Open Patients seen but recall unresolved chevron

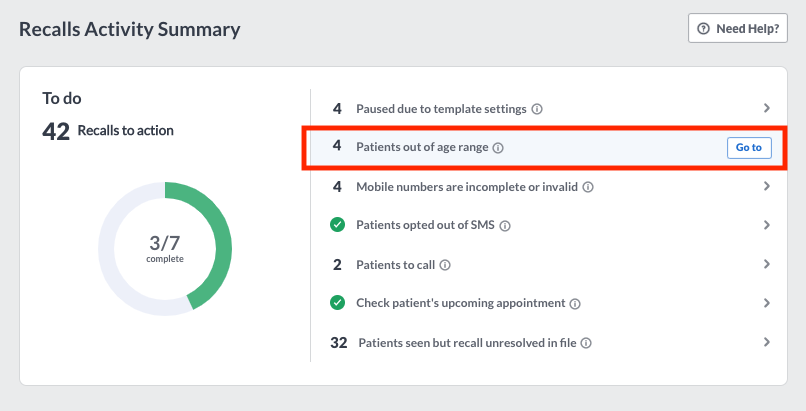766,342
